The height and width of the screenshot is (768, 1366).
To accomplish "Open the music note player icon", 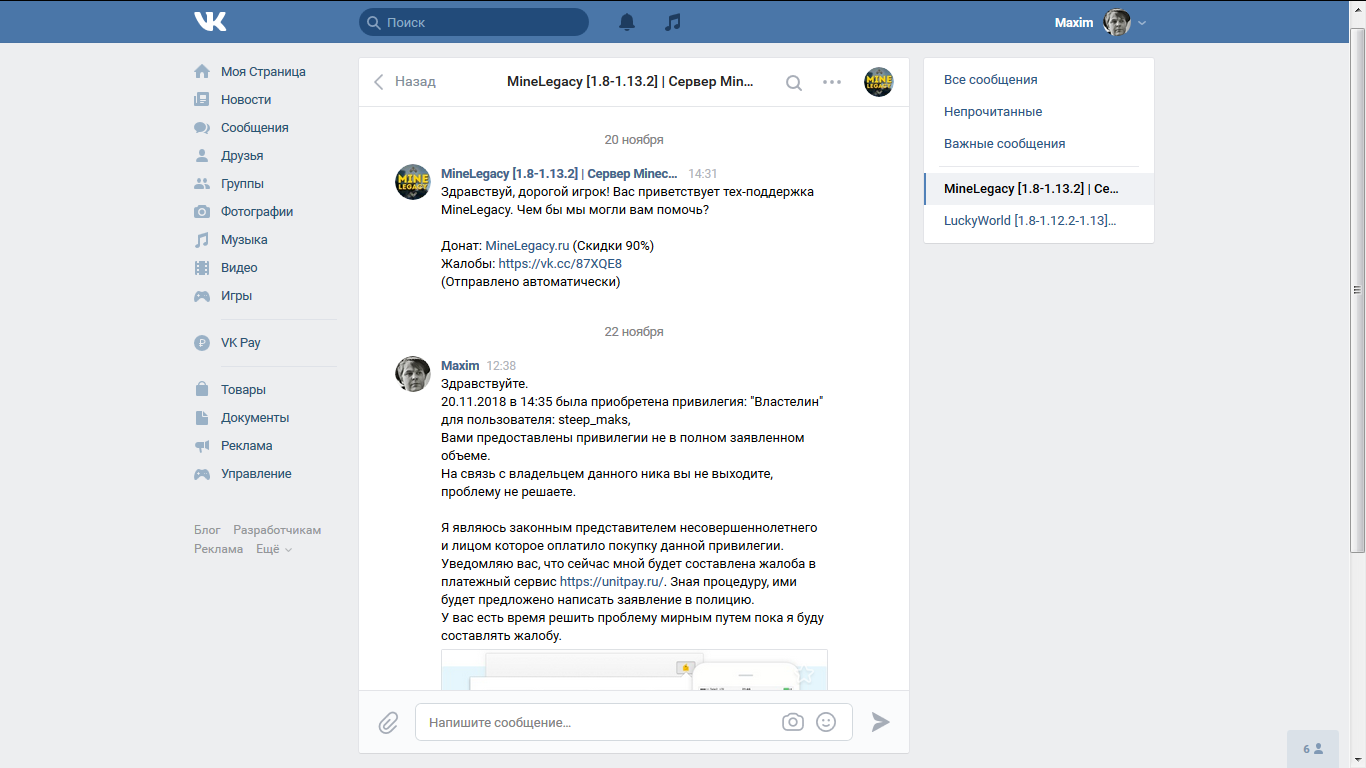I will pyautogui.click(x=673, y=22).
